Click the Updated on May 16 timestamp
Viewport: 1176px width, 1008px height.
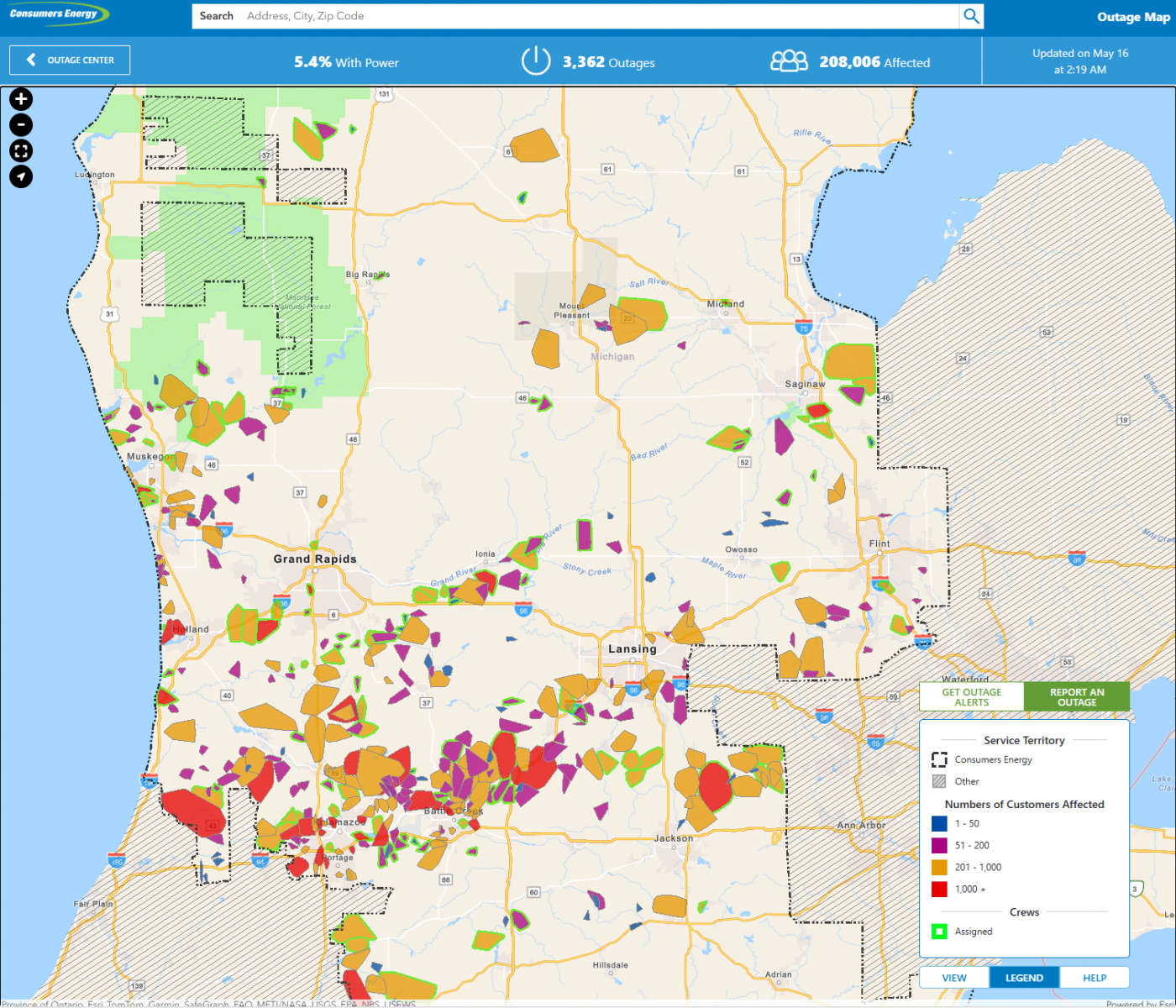pyautogui.click(x=1080, y=61)
